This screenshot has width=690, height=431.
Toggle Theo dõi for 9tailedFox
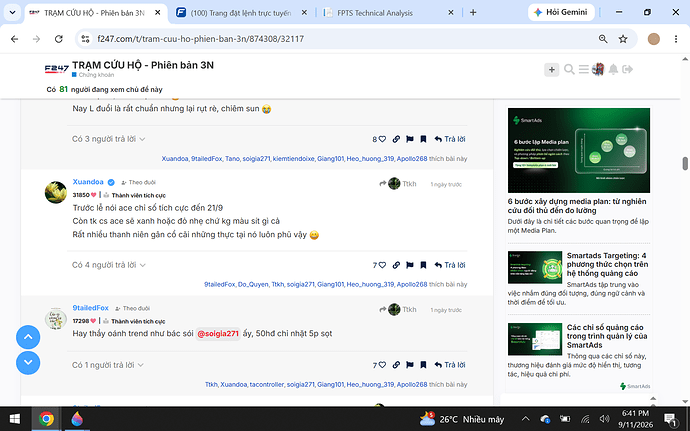coord(132,308)
